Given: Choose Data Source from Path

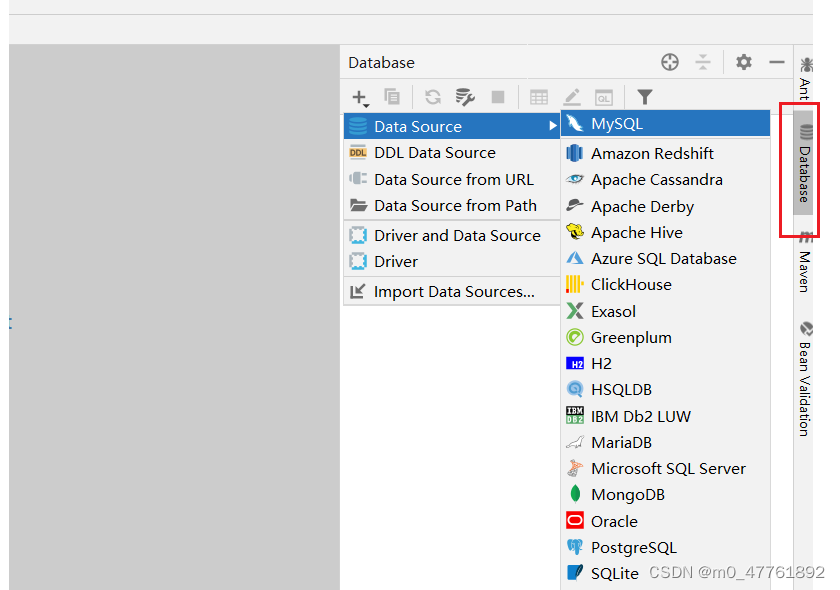Looking at the screenshot, I should (452, 205).
